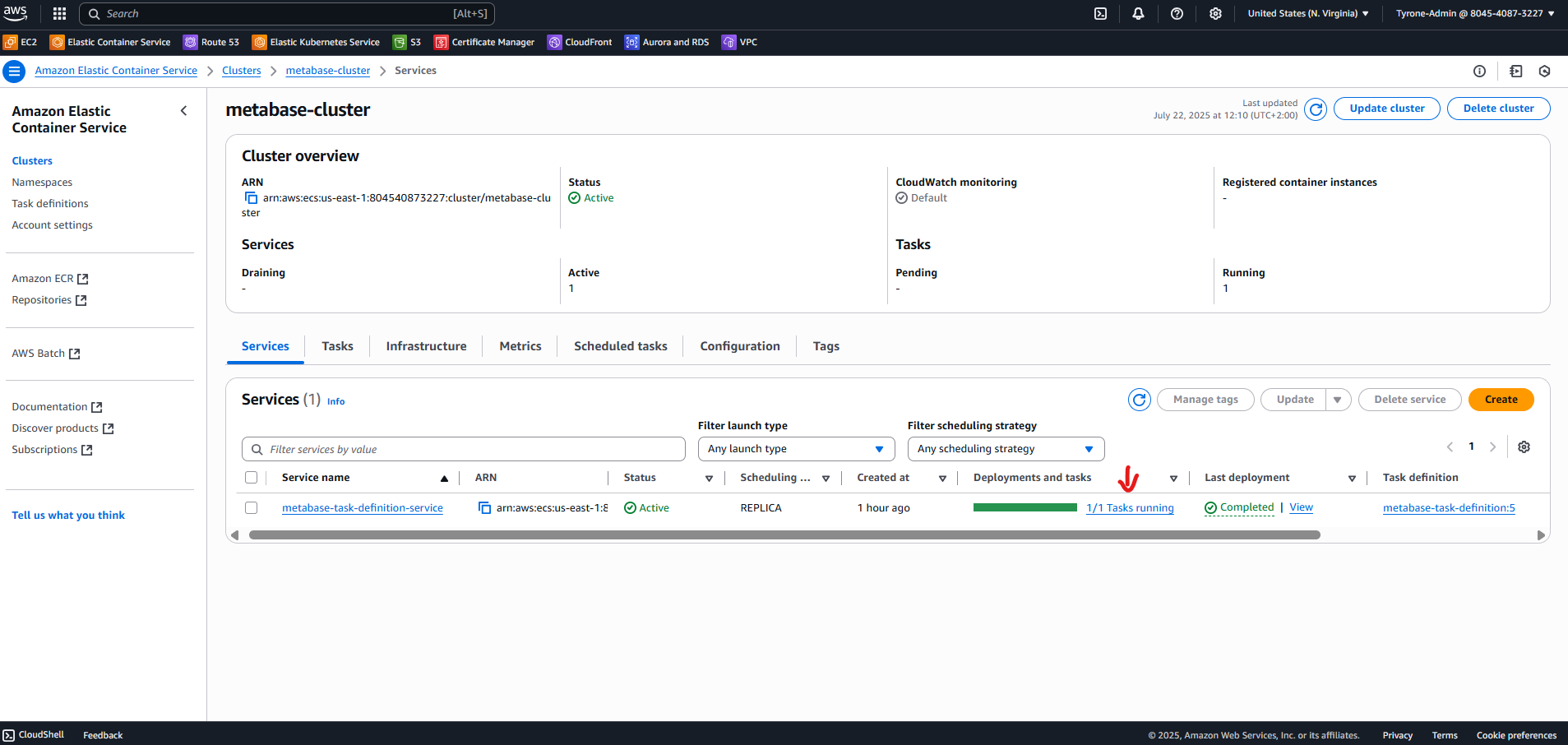
Task: Check the checkbox for metabase-task-definition-service
Action: tap(252, 507)
